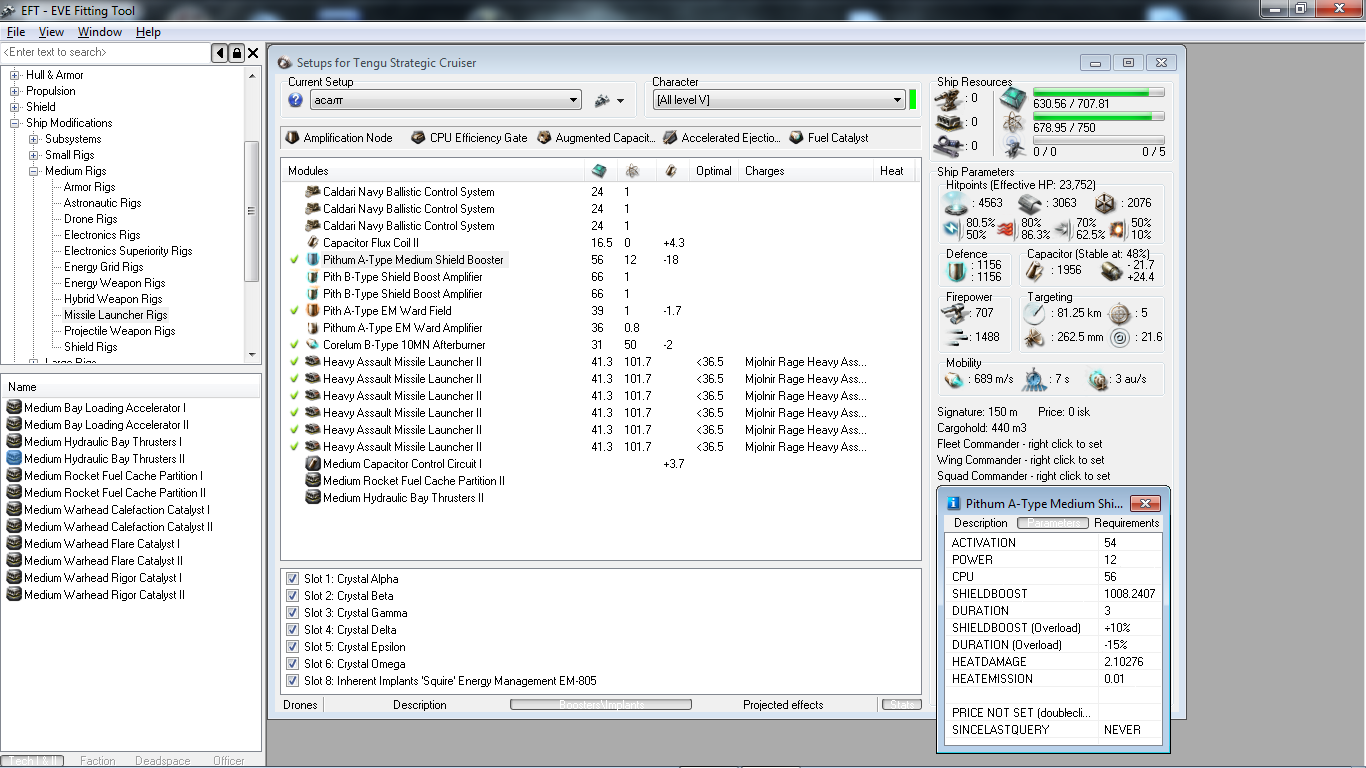Open the File menu
Image resolution: width=1366 pixels, height=768 pixels.
[x=16, y=32]
